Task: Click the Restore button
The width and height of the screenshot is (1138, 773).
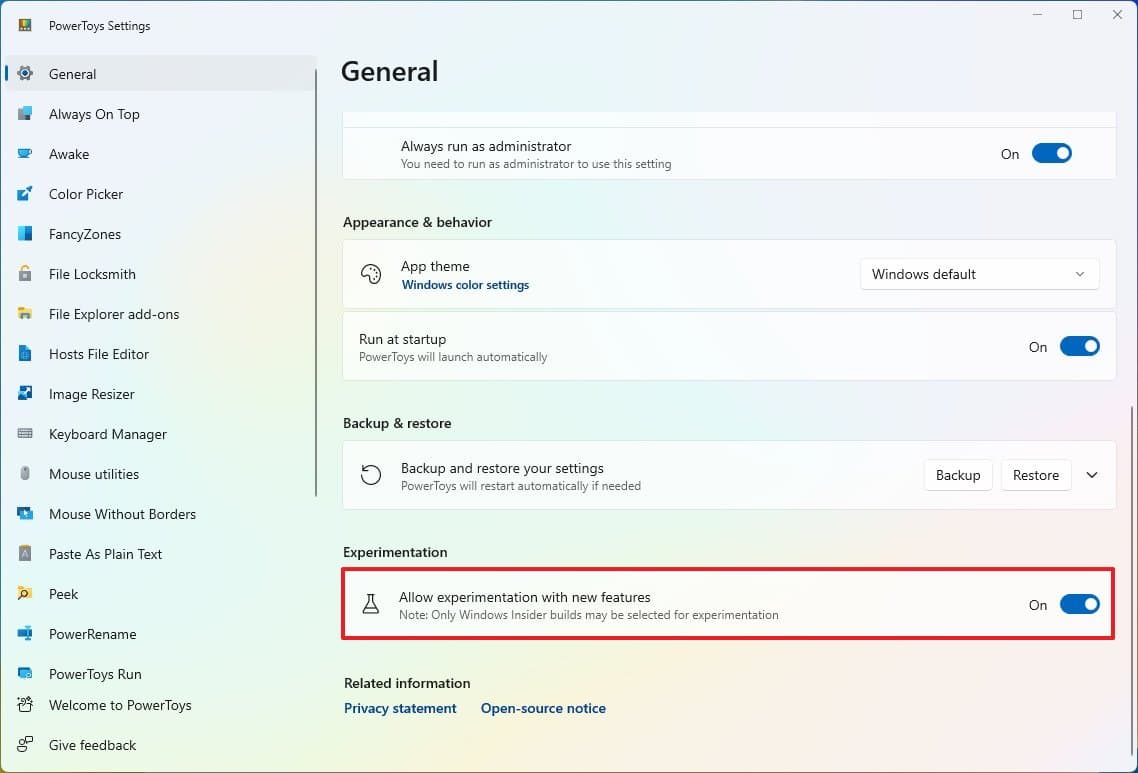Action: point(1035,475)
